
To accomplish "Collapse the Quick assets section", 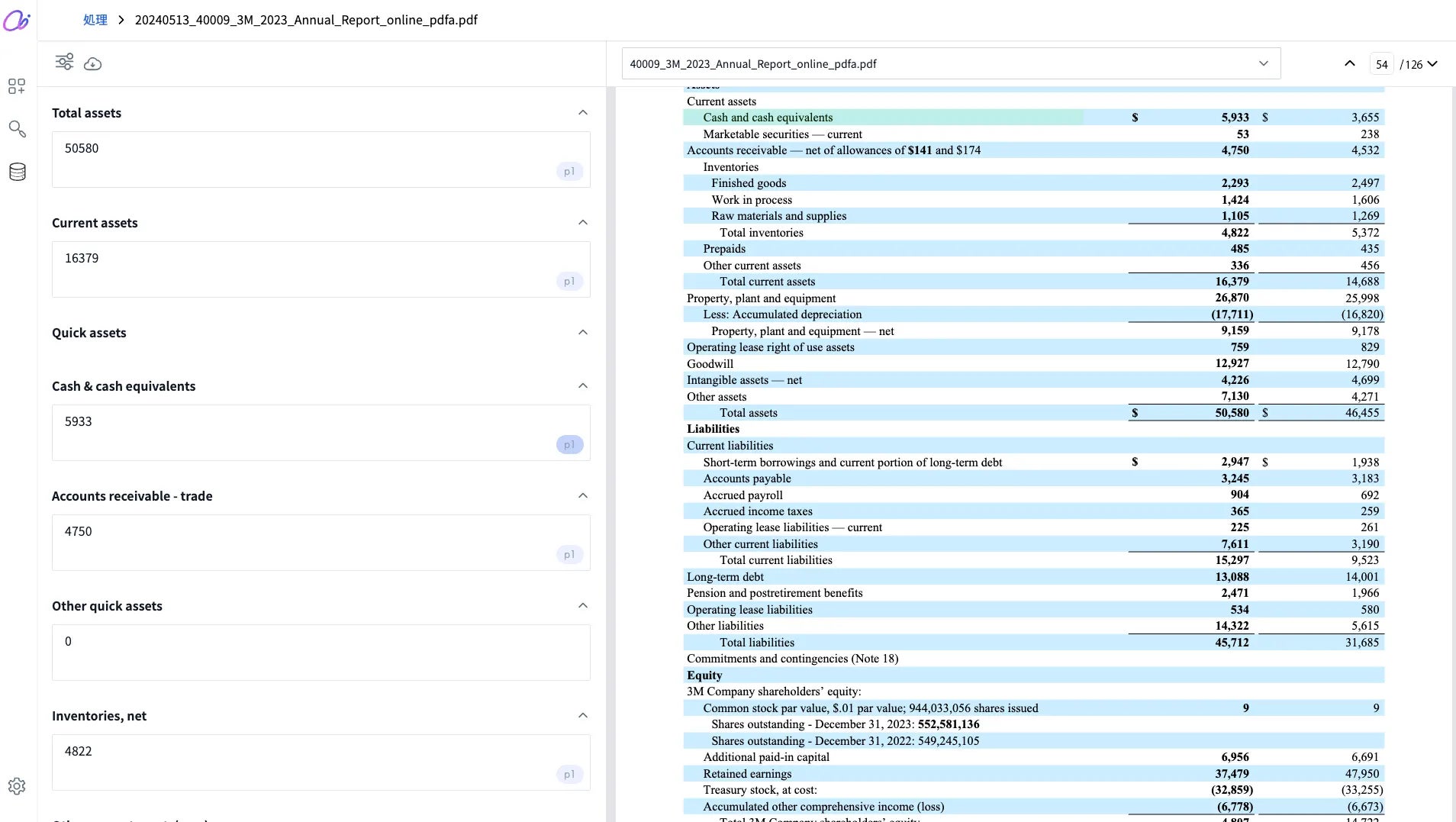I will pos(583,333).
